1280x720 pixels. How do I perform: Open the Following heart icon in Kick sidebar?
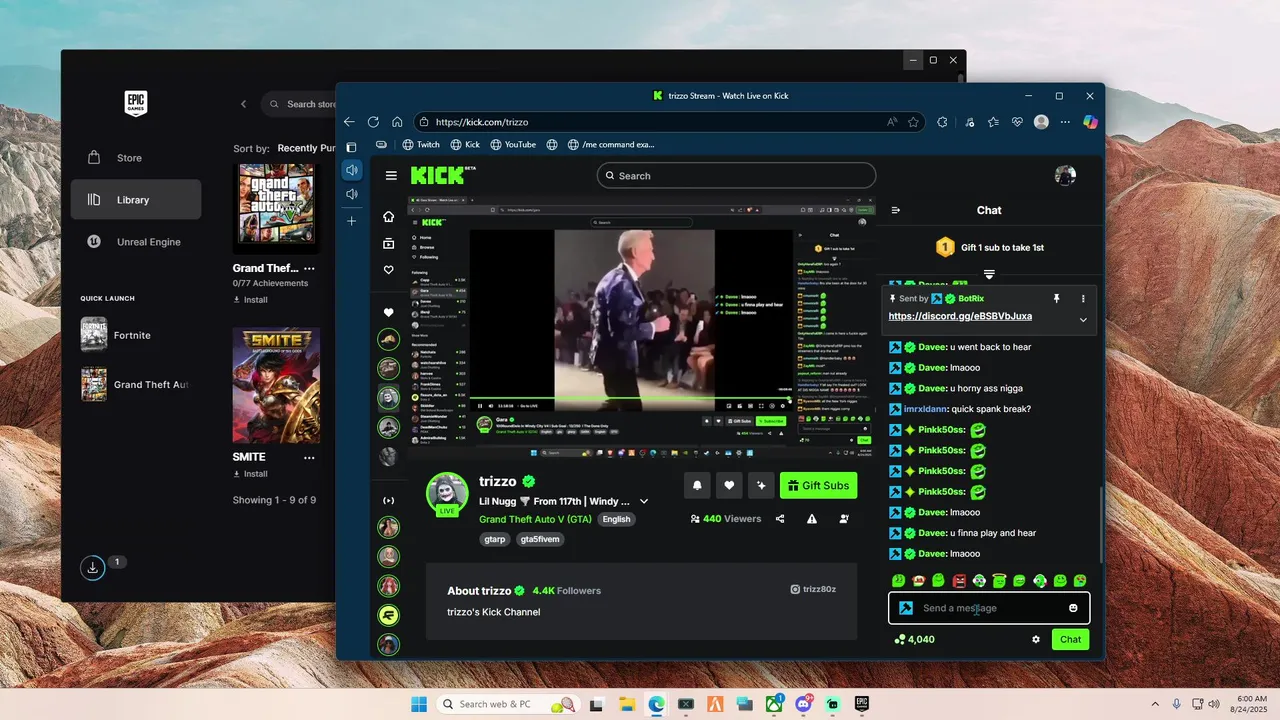[x=389, y=270]
